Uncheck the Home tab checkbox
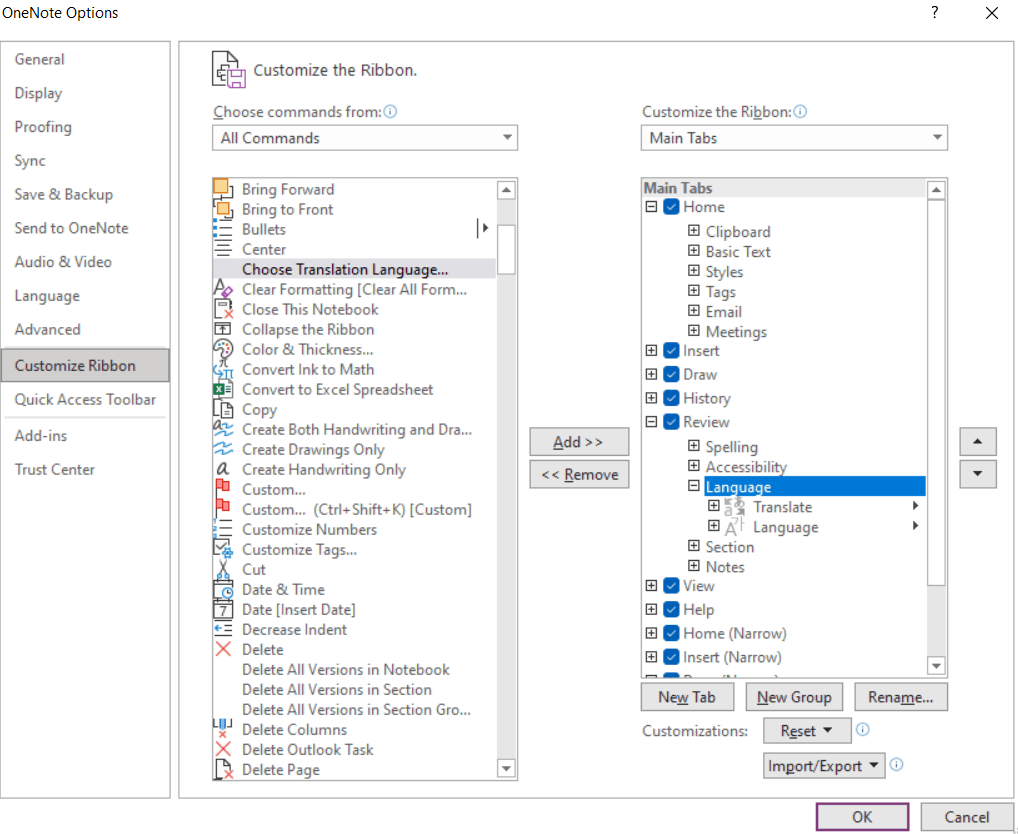1018x834 pixels. (x=671, y=207)
